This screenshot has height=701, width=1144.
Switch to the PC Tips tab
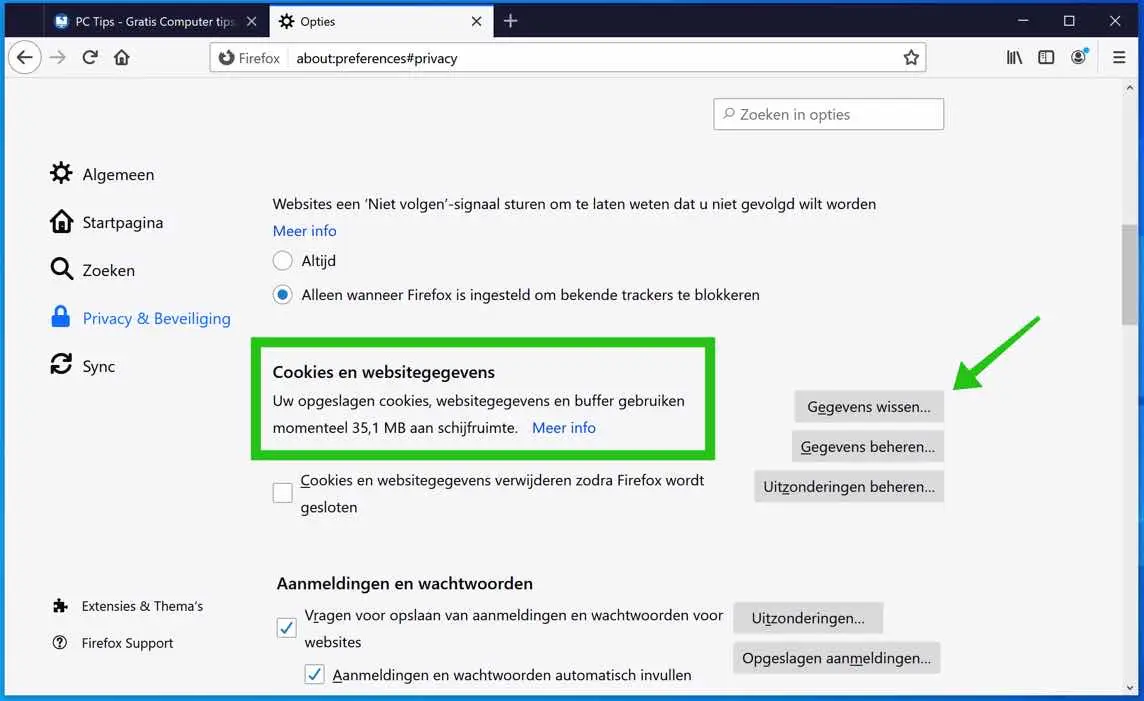[155, 21]
